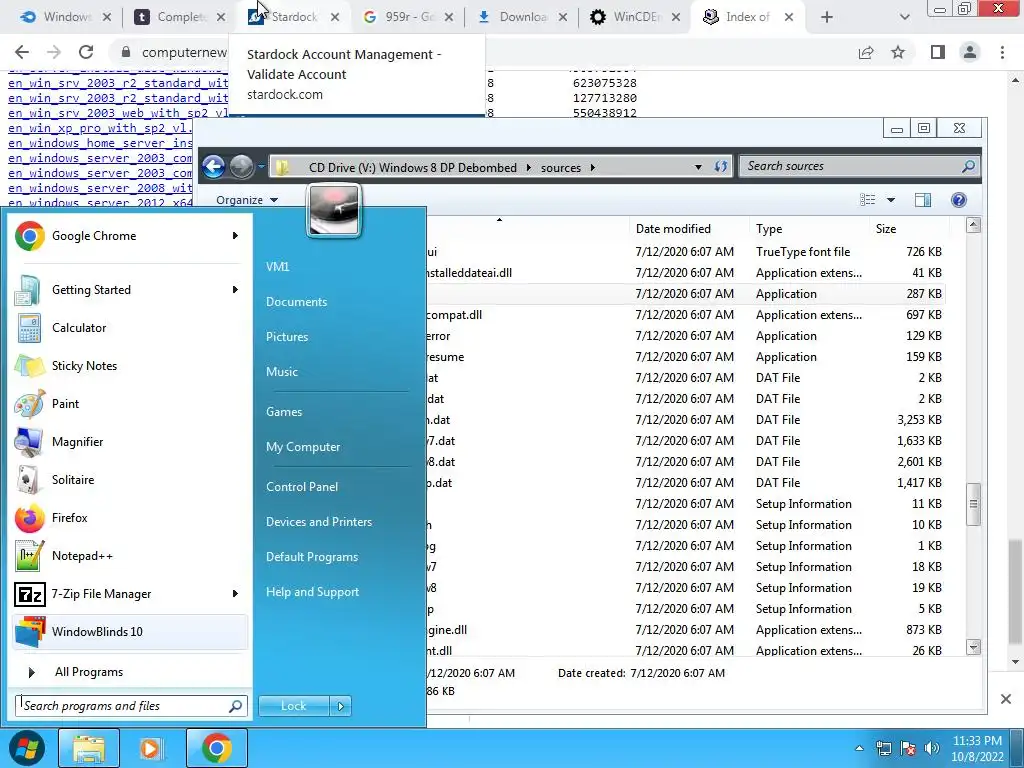Open media player taskbar icon
1024x768 pixels.
coord(151,748)
